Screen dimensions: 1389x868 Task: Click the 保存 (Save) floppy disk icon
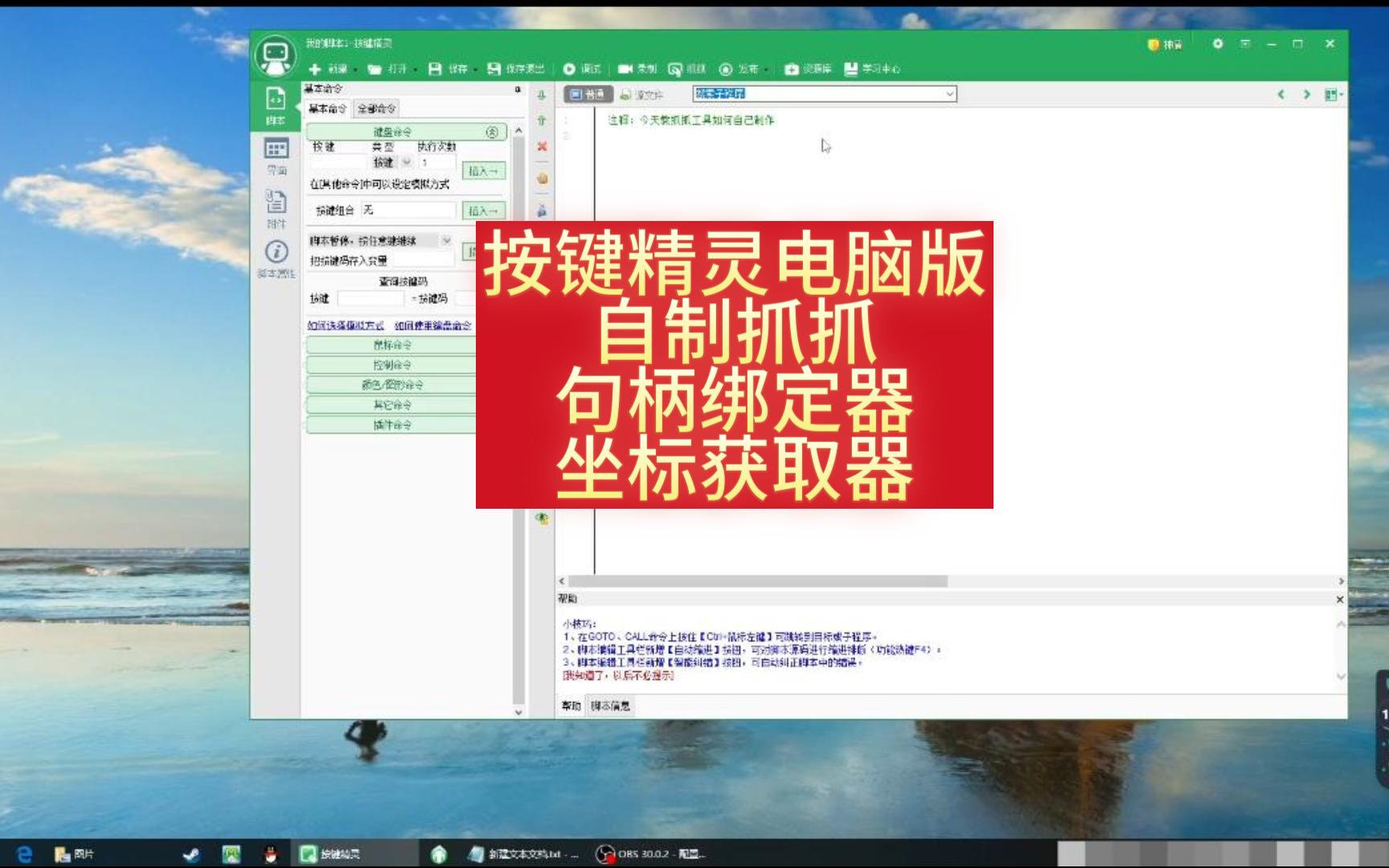tap(435, 69)
